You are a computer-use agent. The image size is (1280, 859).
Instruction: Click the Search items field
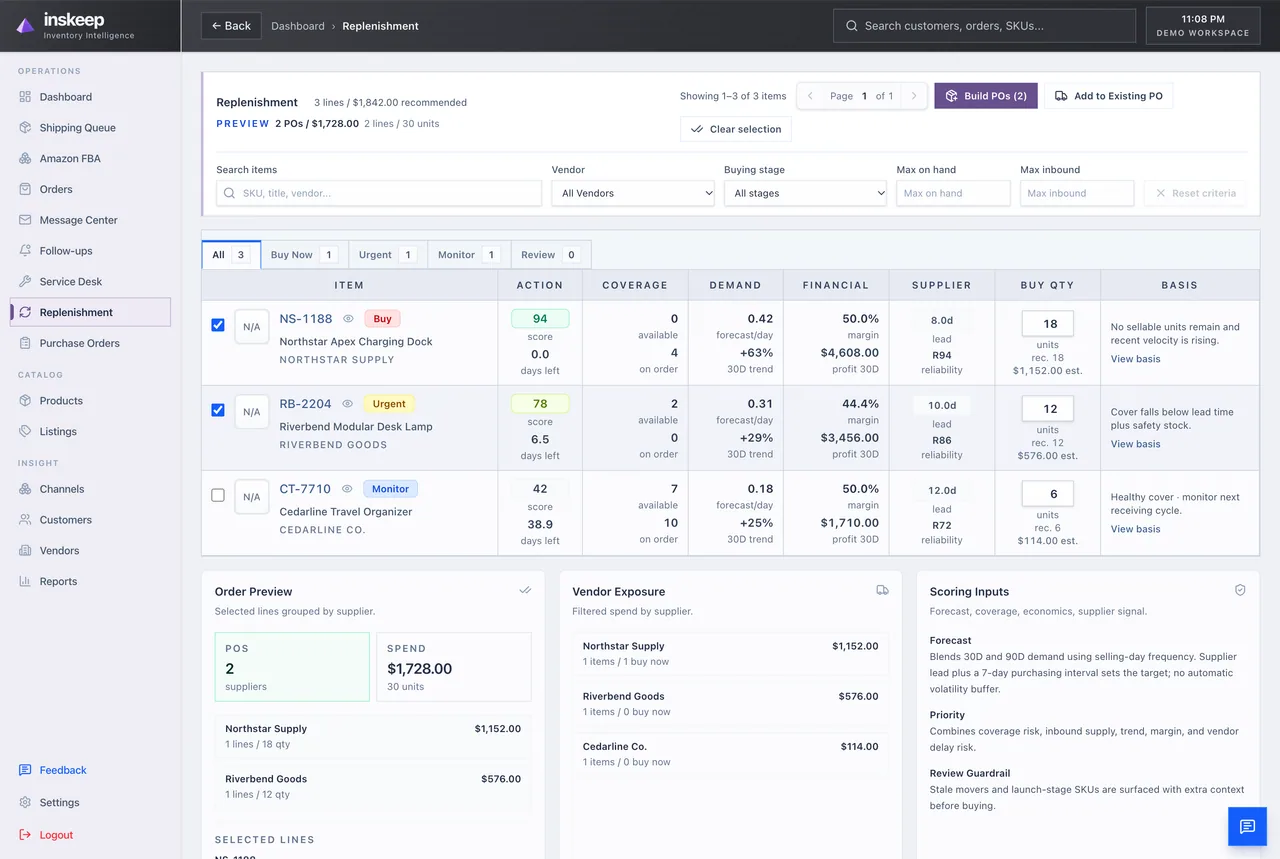click(379, 193)
